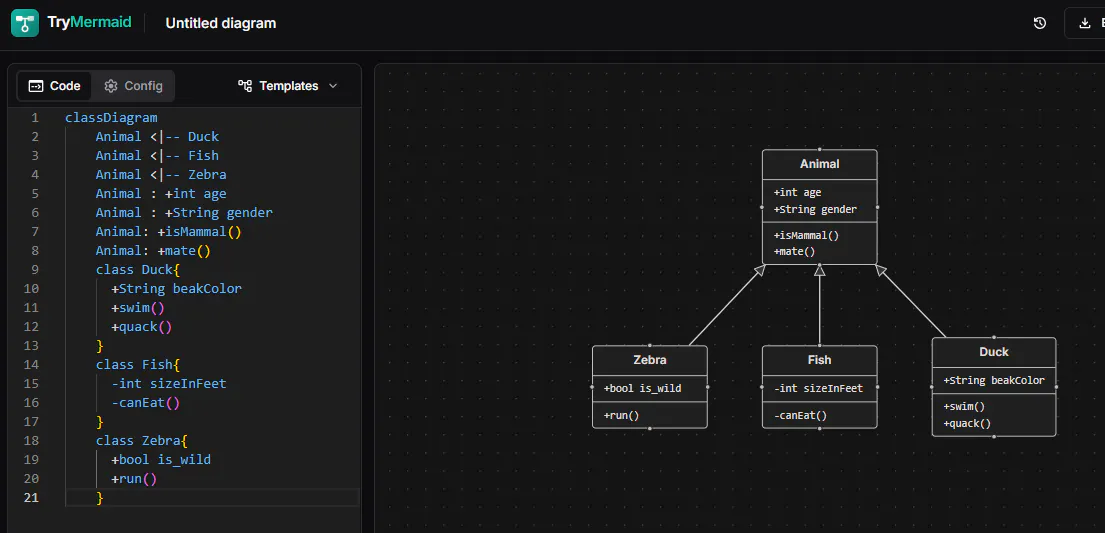Click code line 'Animal: +mate()'
The height and width of the screenshot is (533, 1105).
tap(153, 251)
